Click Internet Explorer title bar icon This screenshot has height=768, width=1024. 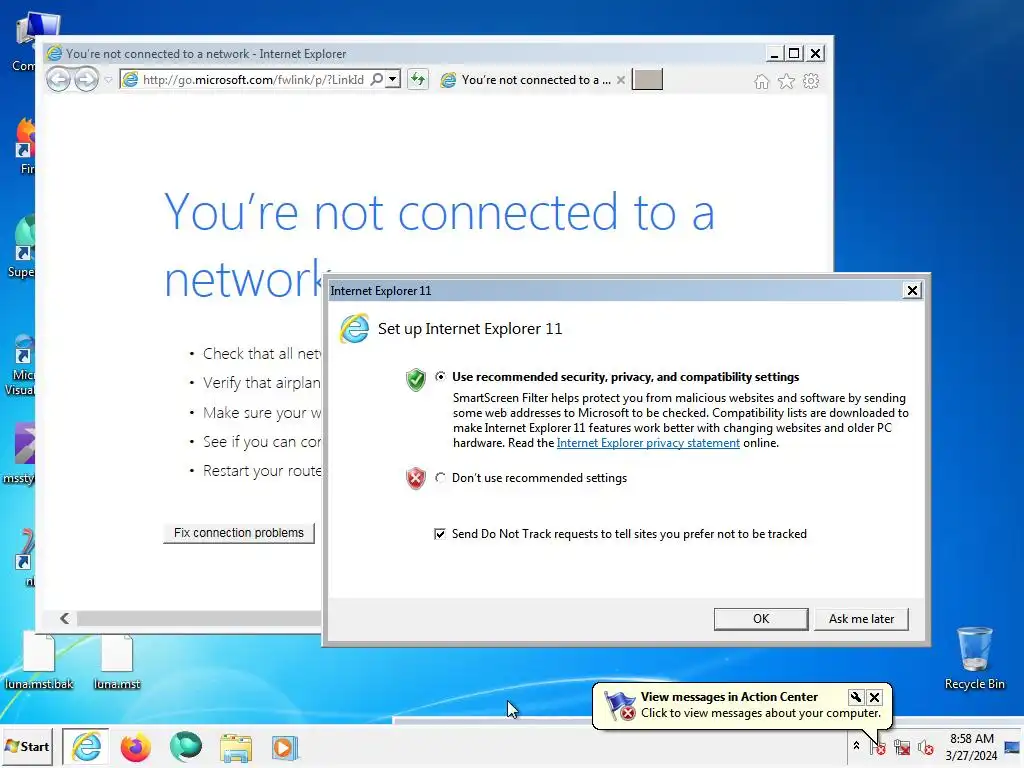click(x=54, y=54)
